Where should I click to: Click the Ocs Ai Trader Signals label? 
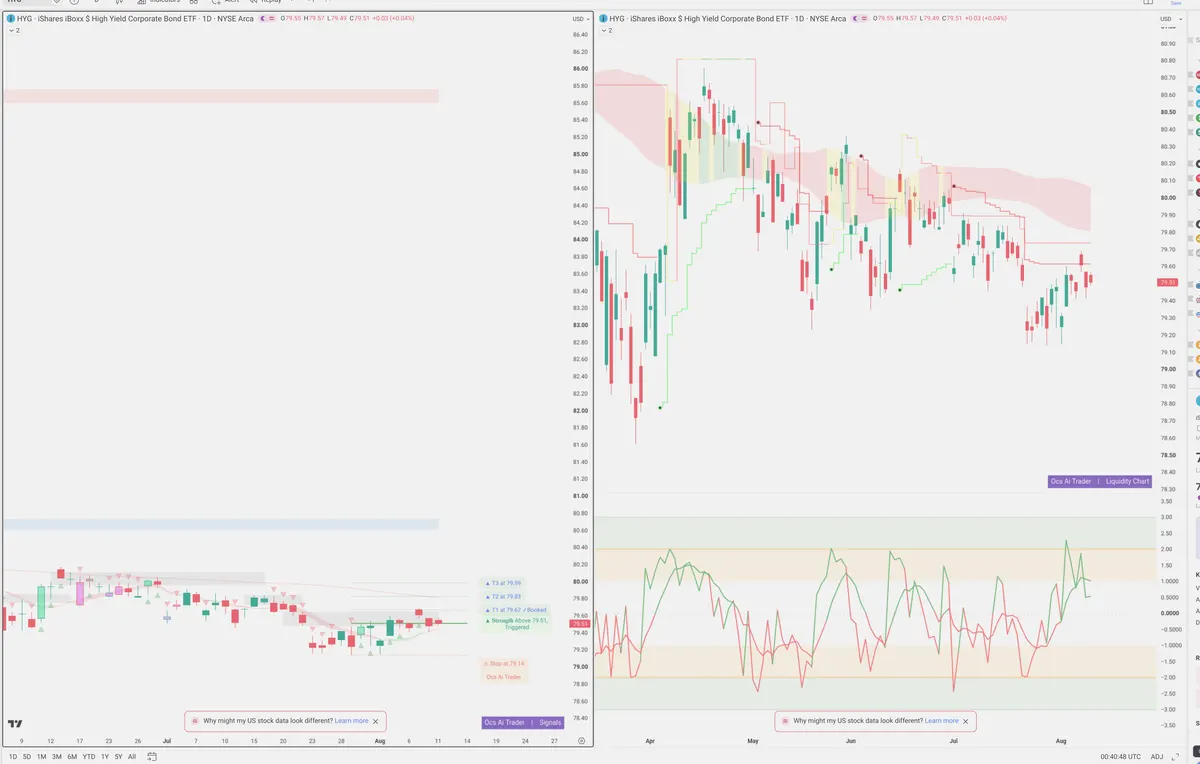tap(522, 722)
